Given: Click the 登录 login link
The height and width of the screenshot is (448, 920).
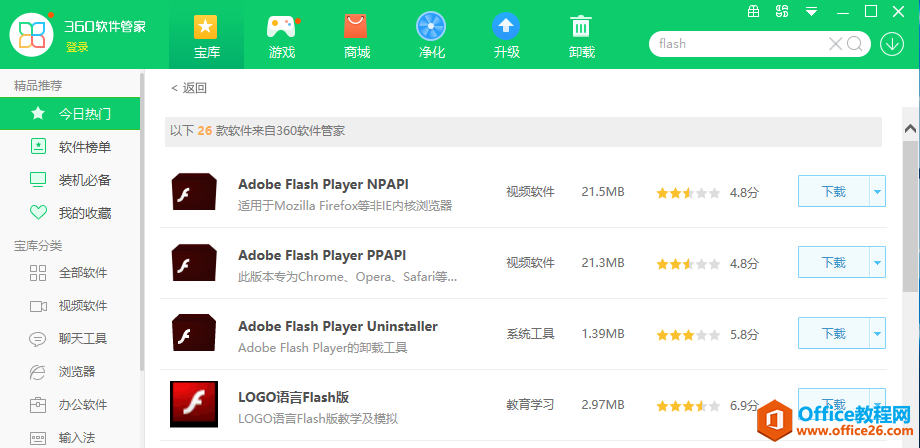Looking at the screenshot, I should coord(77,47).
